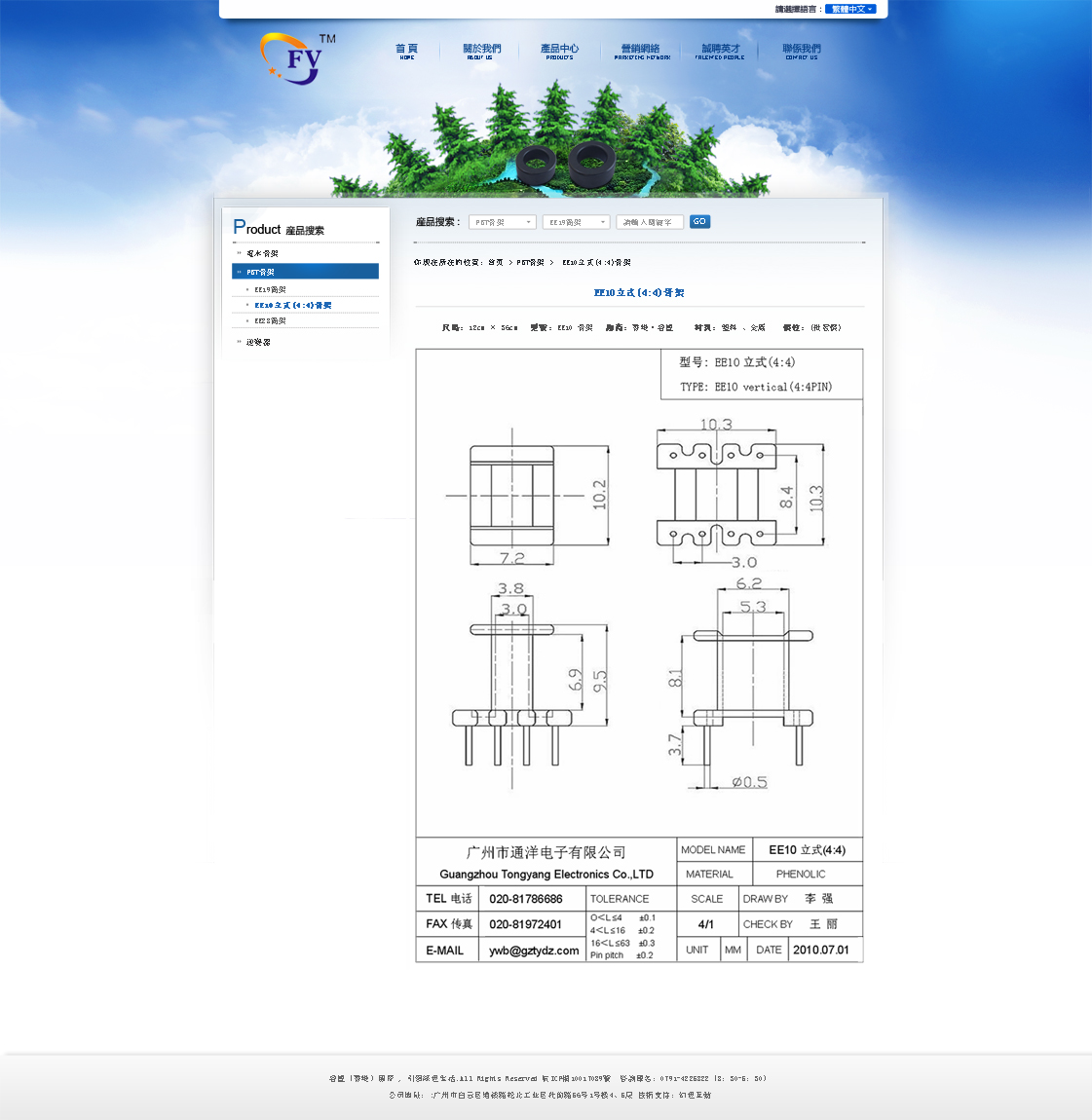Click the 首页 breadcrumb link
1092x1120 pixels.
[496, 262]
